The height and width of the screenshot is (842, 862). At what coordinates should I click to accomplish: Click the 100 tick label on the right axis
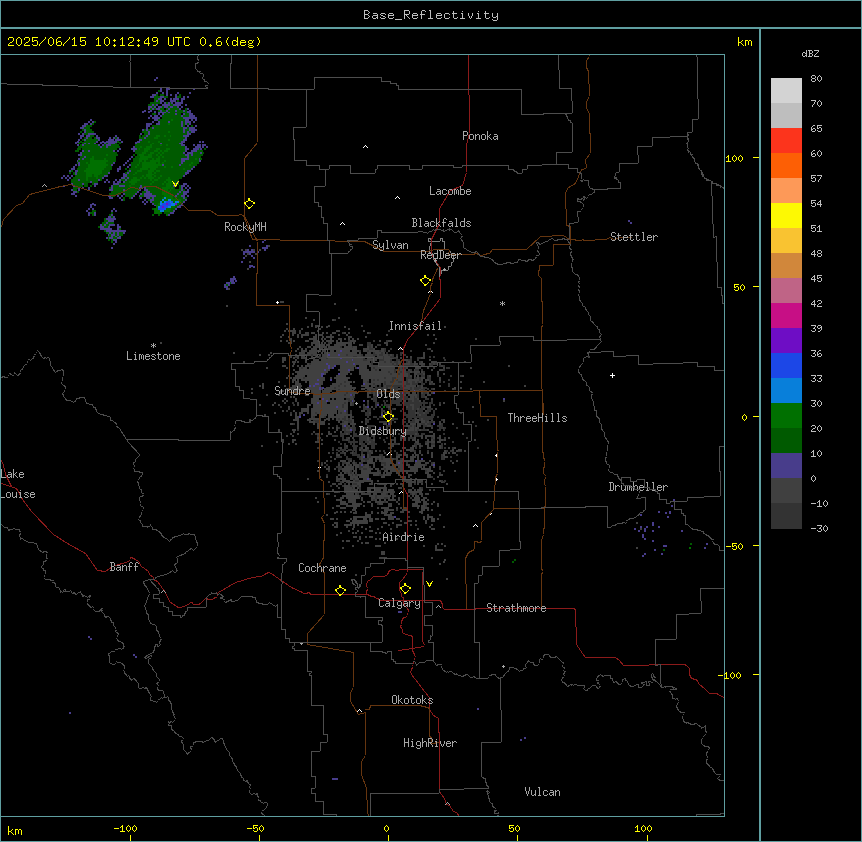734,158
